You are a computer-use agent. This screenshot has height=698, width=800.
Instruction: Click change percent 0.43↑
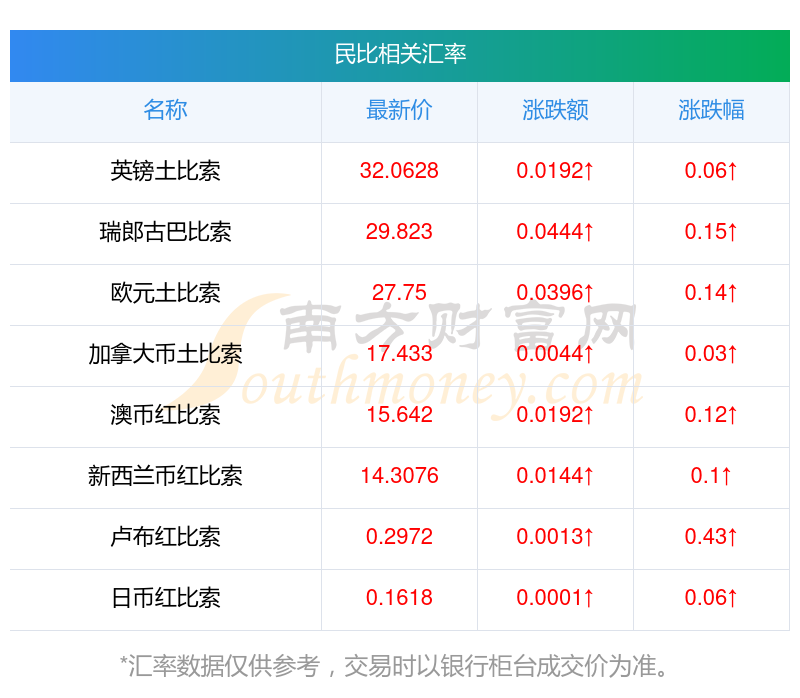tap(711, 537)
